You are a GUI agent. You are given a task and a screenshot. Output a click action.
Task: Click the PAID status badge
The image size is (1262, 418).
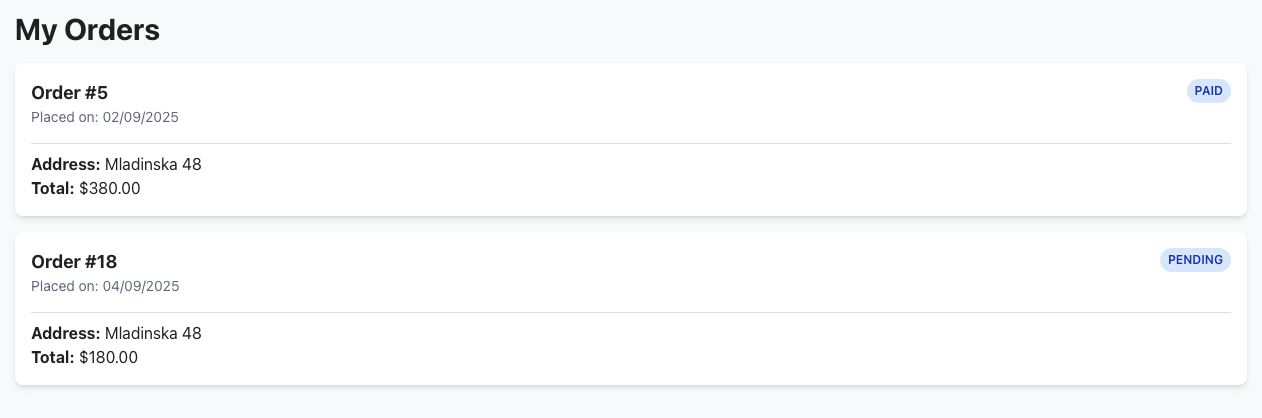(x=1208, y=91)
